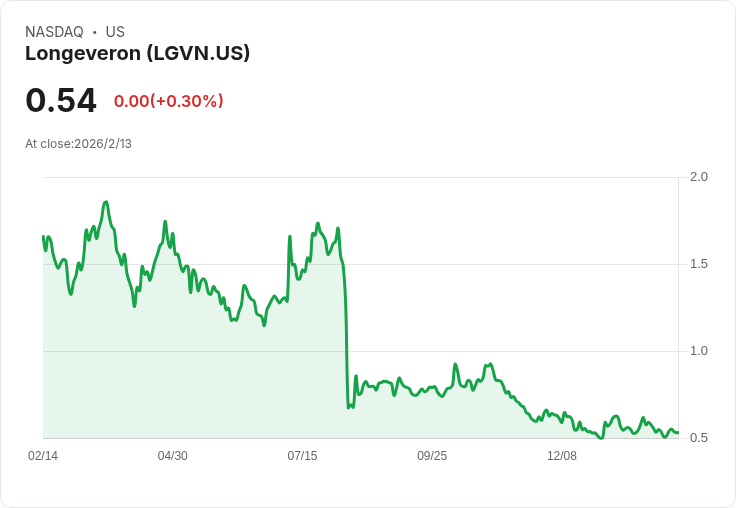The width and height of the screenshot is (736, 508).
Task: Select the 0.5 y-axis label
Action: (698, 438)
